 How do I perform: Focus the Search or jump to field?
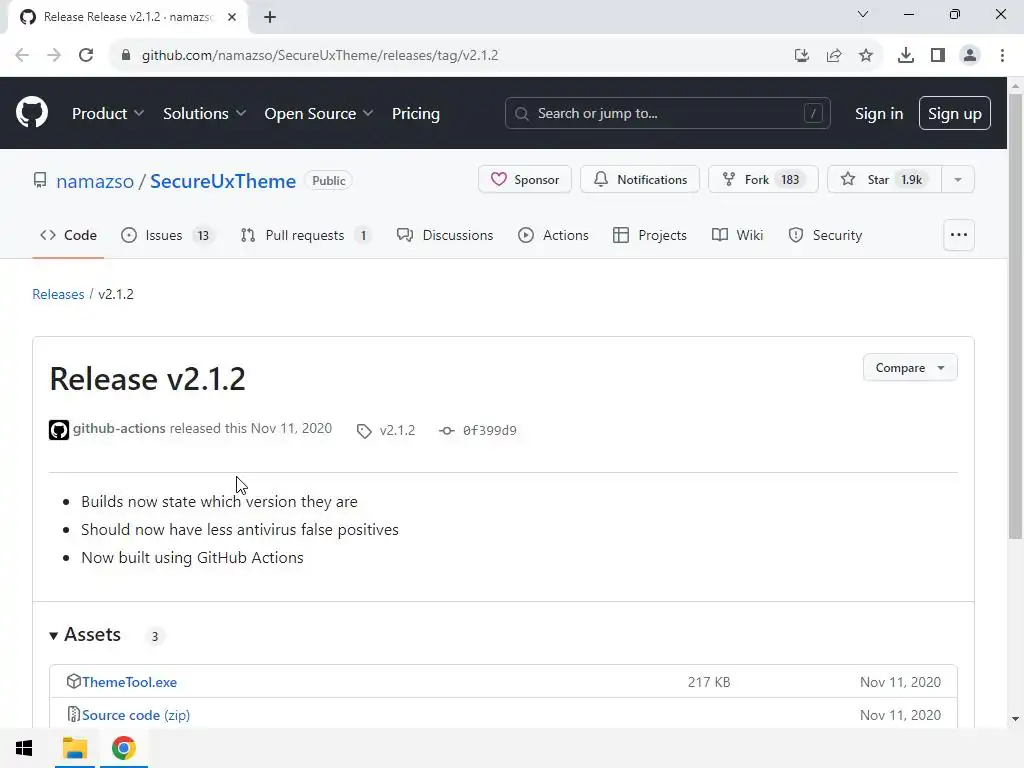tap(667, 113)
